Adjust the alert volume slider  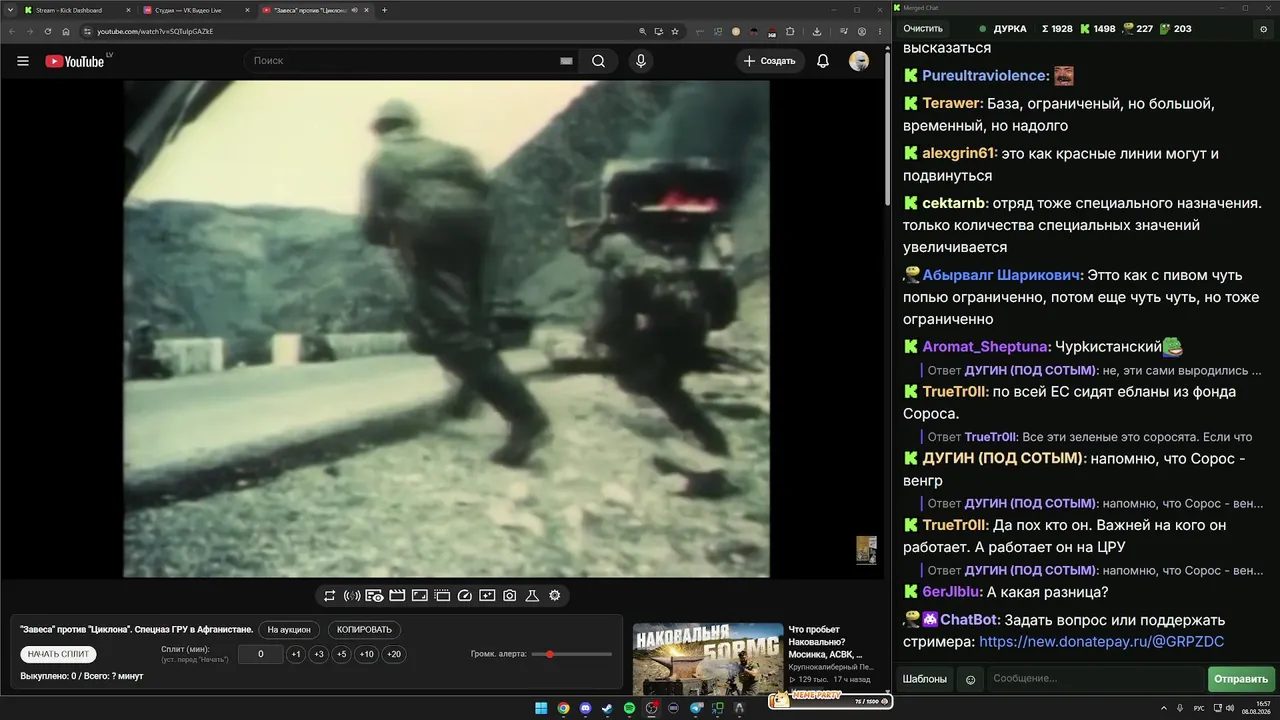click(572, 654)
